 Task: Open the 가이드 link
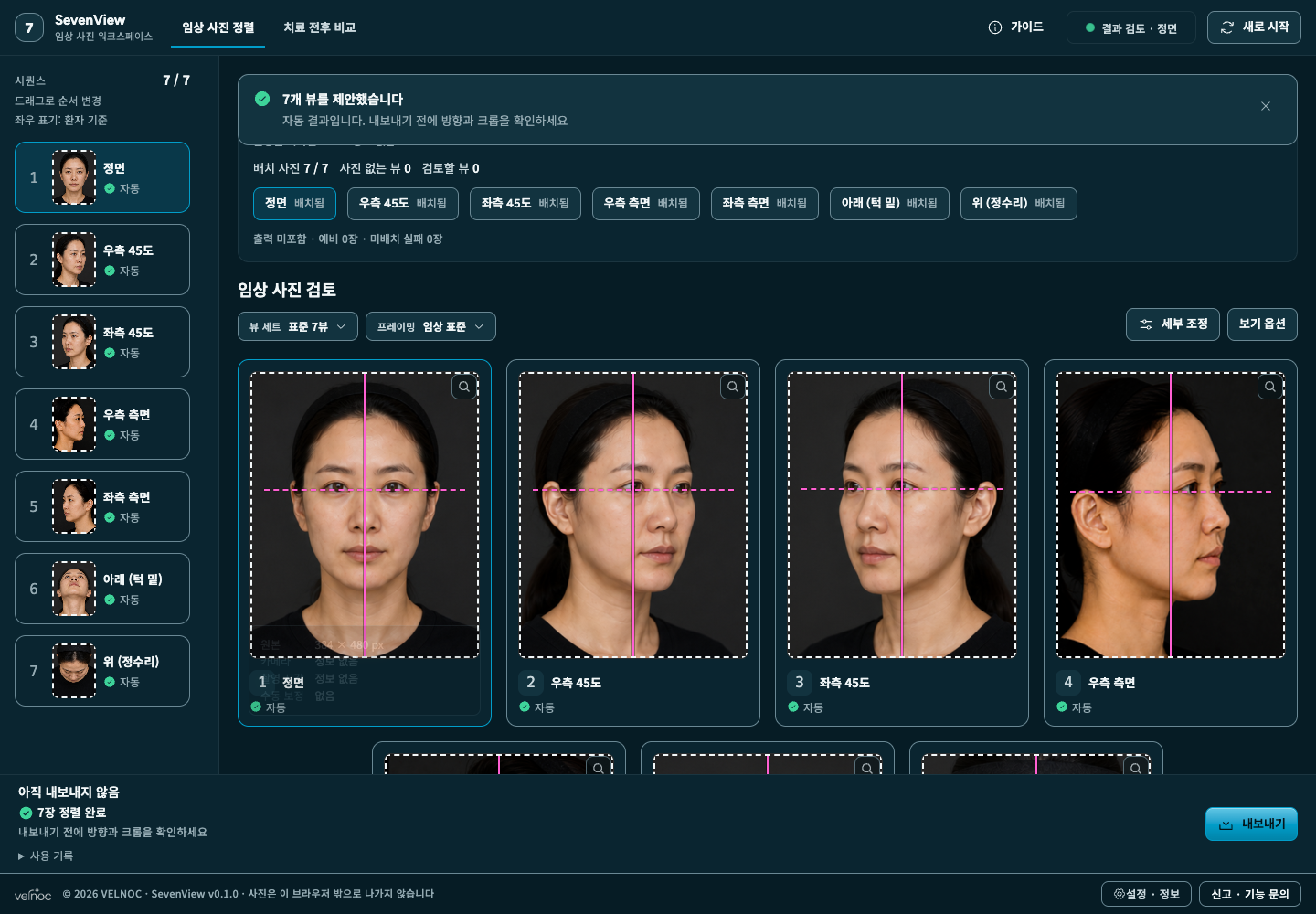1016,27
